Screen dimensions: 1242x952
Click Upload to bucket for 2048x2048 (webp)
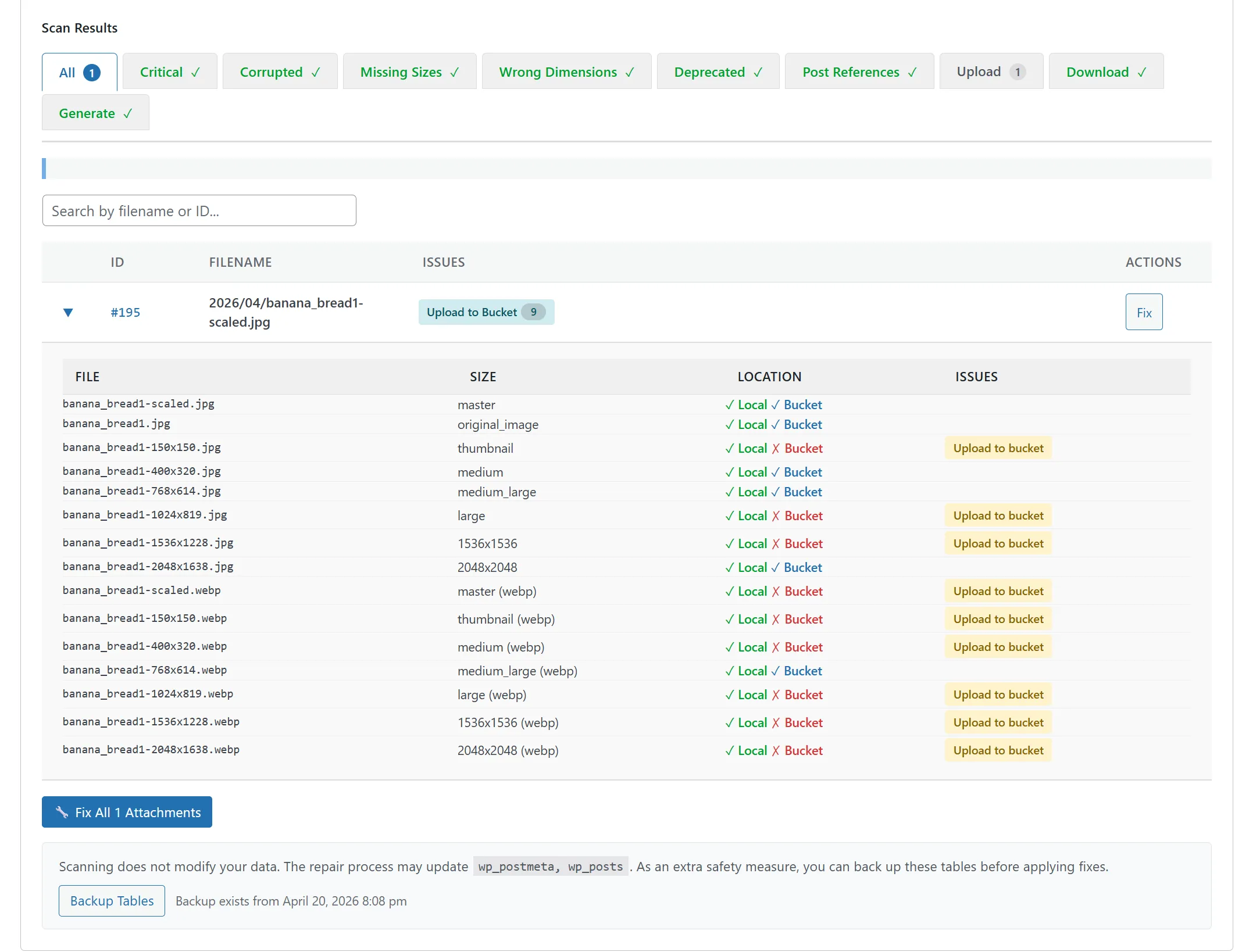998,750
